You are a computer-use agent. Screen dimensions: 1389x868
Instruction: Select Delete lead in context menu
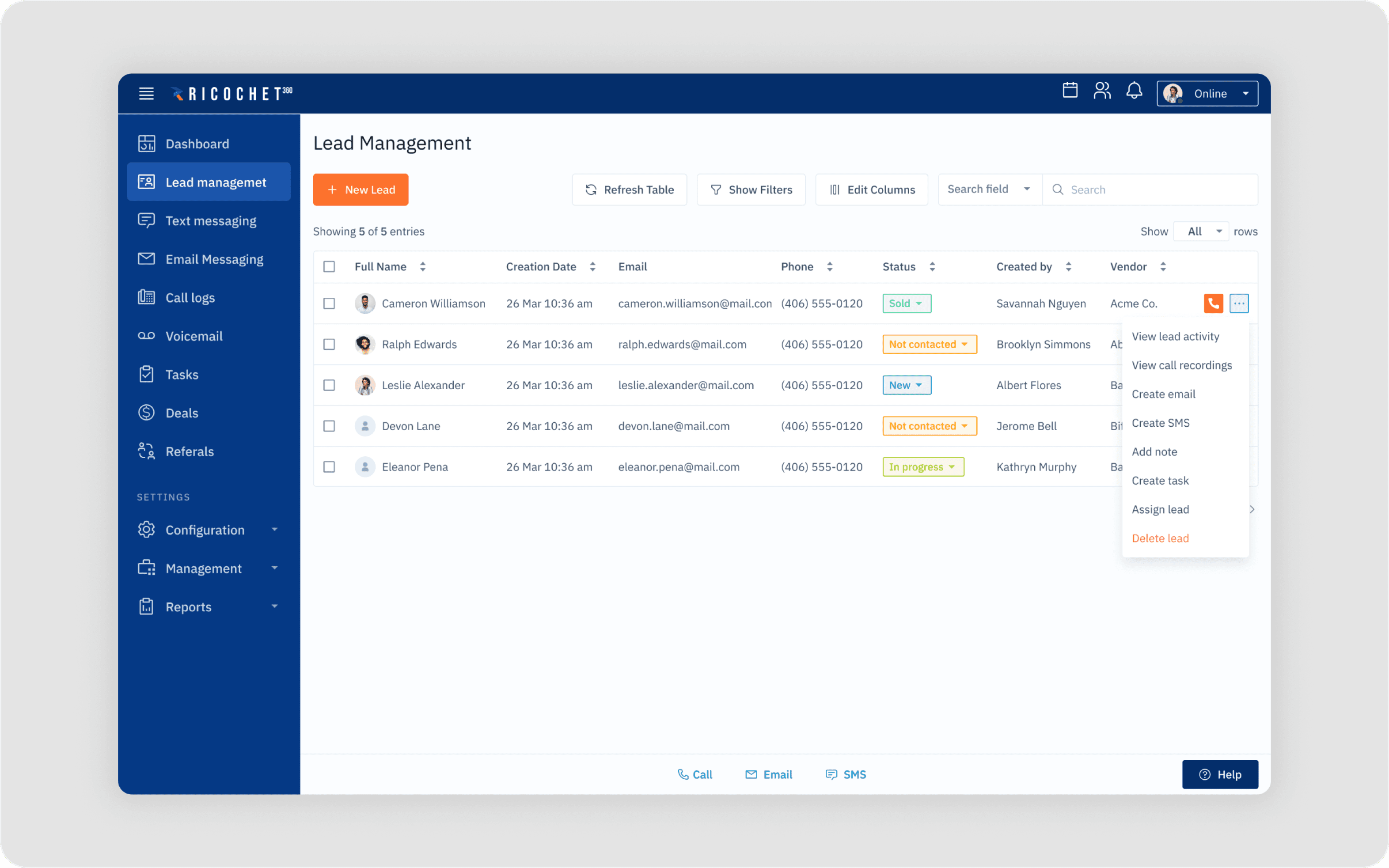(1160, 538)
